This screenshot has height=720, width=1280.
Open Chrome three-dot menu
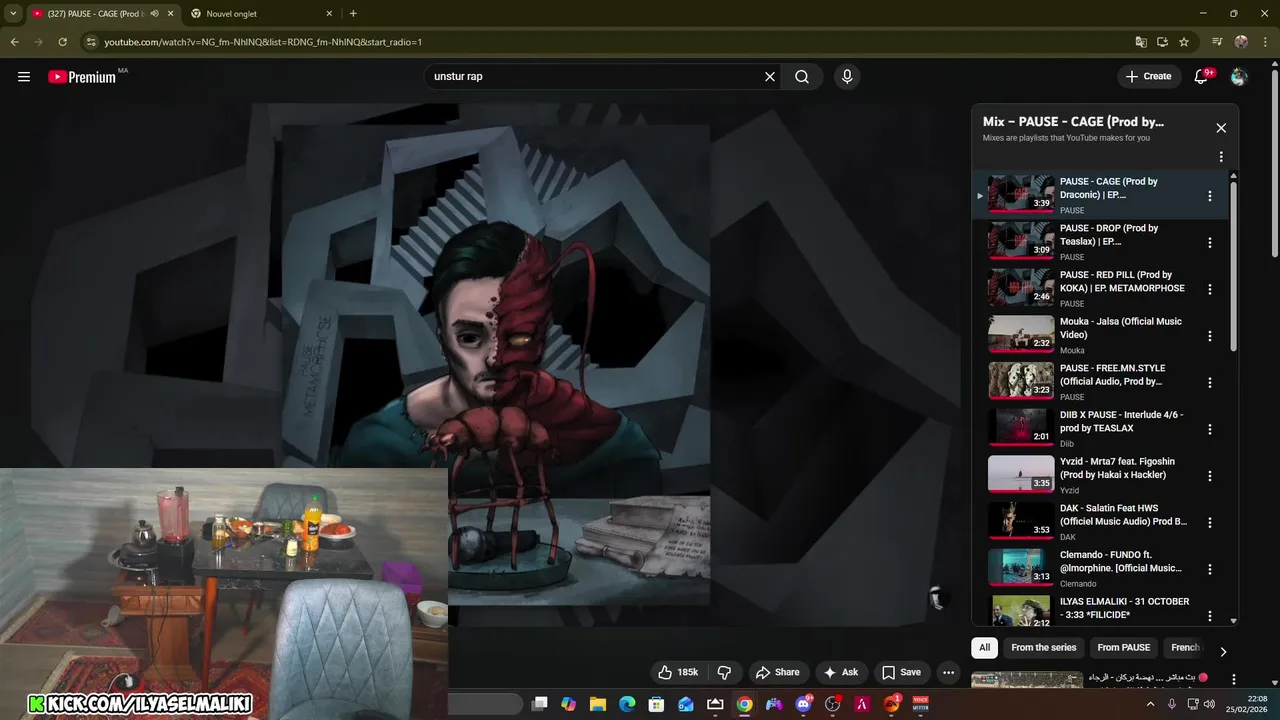(x=1264, y=42)
